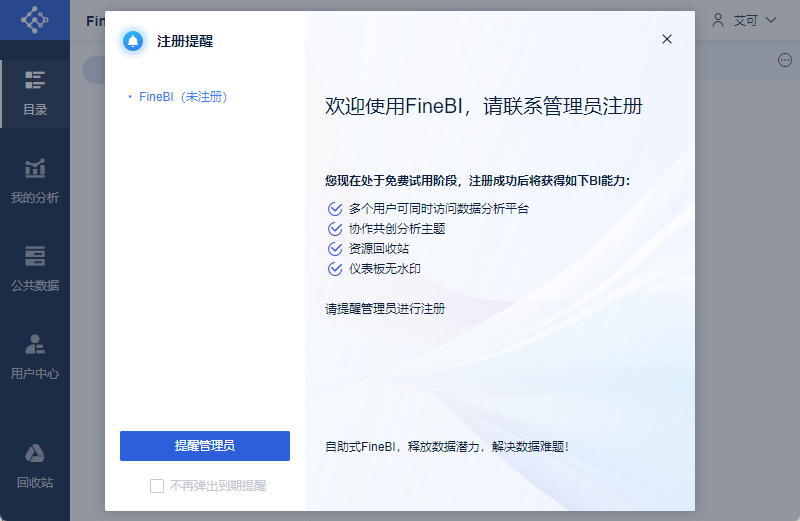Open the 目录 directory sidebar item
The image size is (800, 521).
(35, 94)
